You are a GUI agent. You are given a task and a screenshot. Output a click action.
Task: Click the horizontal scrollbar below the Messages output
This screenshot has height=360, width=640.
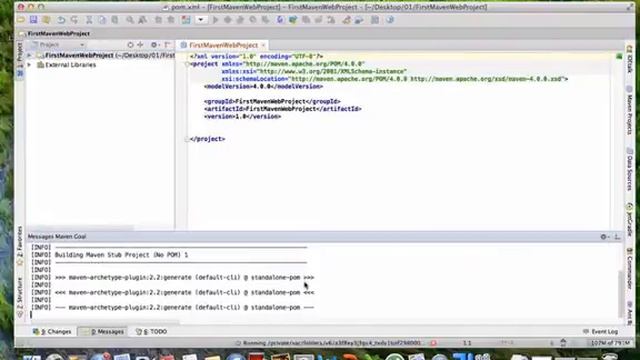point(104,322)
